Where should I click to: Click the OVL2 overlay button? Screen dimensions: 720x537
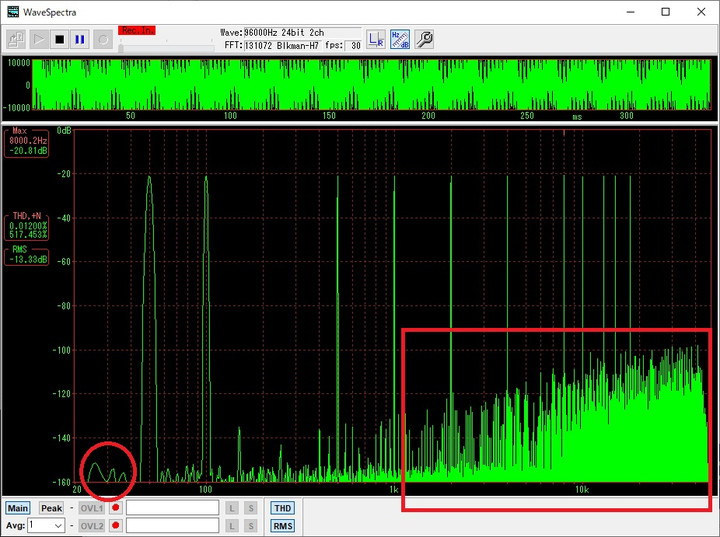point(92,526)
